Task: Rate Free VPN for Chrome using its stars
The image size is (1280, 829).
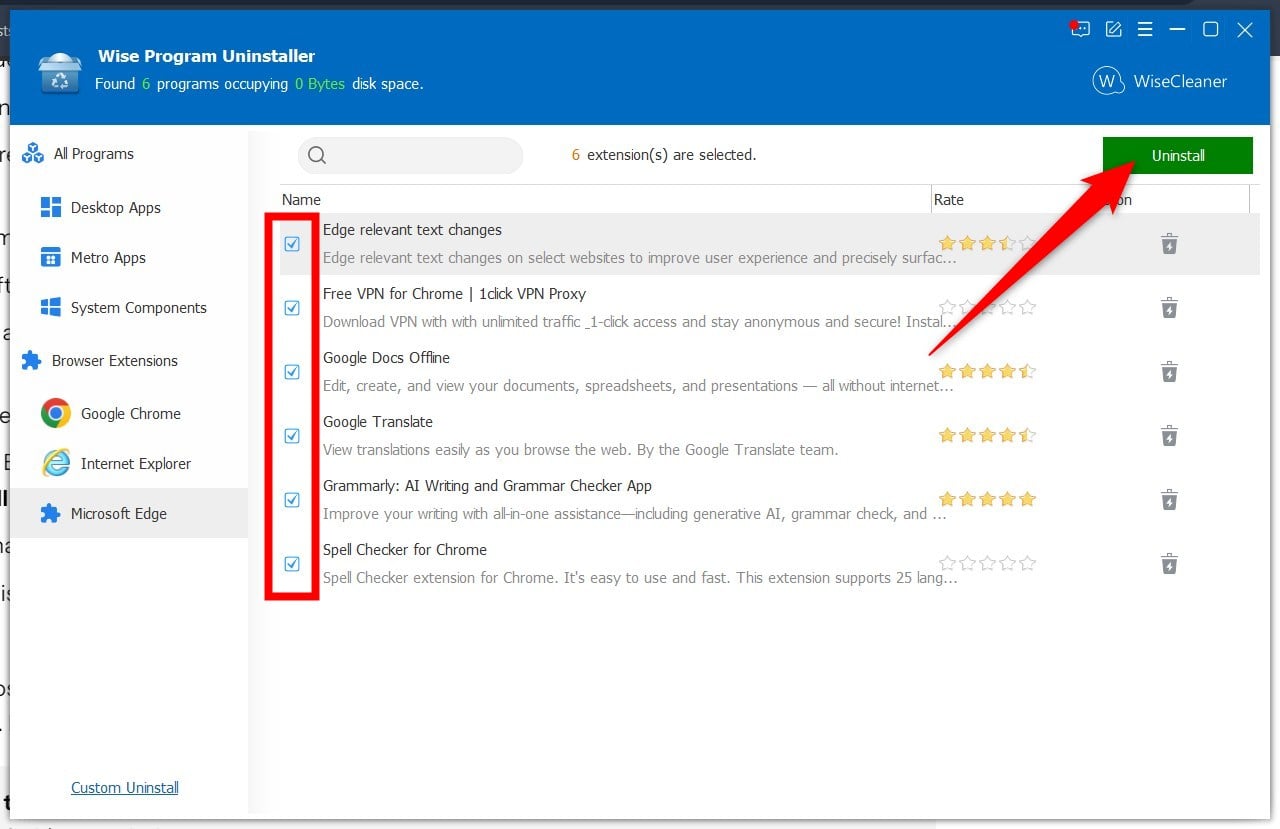Action: point(987,307)
